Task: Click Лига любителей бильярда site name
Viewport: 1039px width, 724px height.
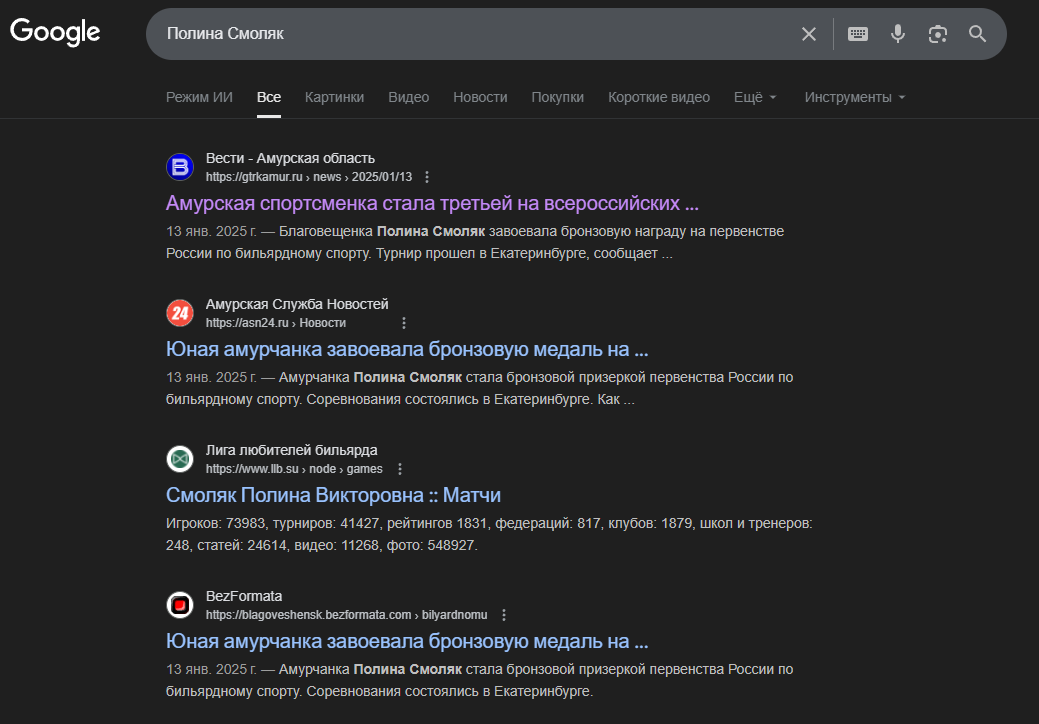Action: 292,450
